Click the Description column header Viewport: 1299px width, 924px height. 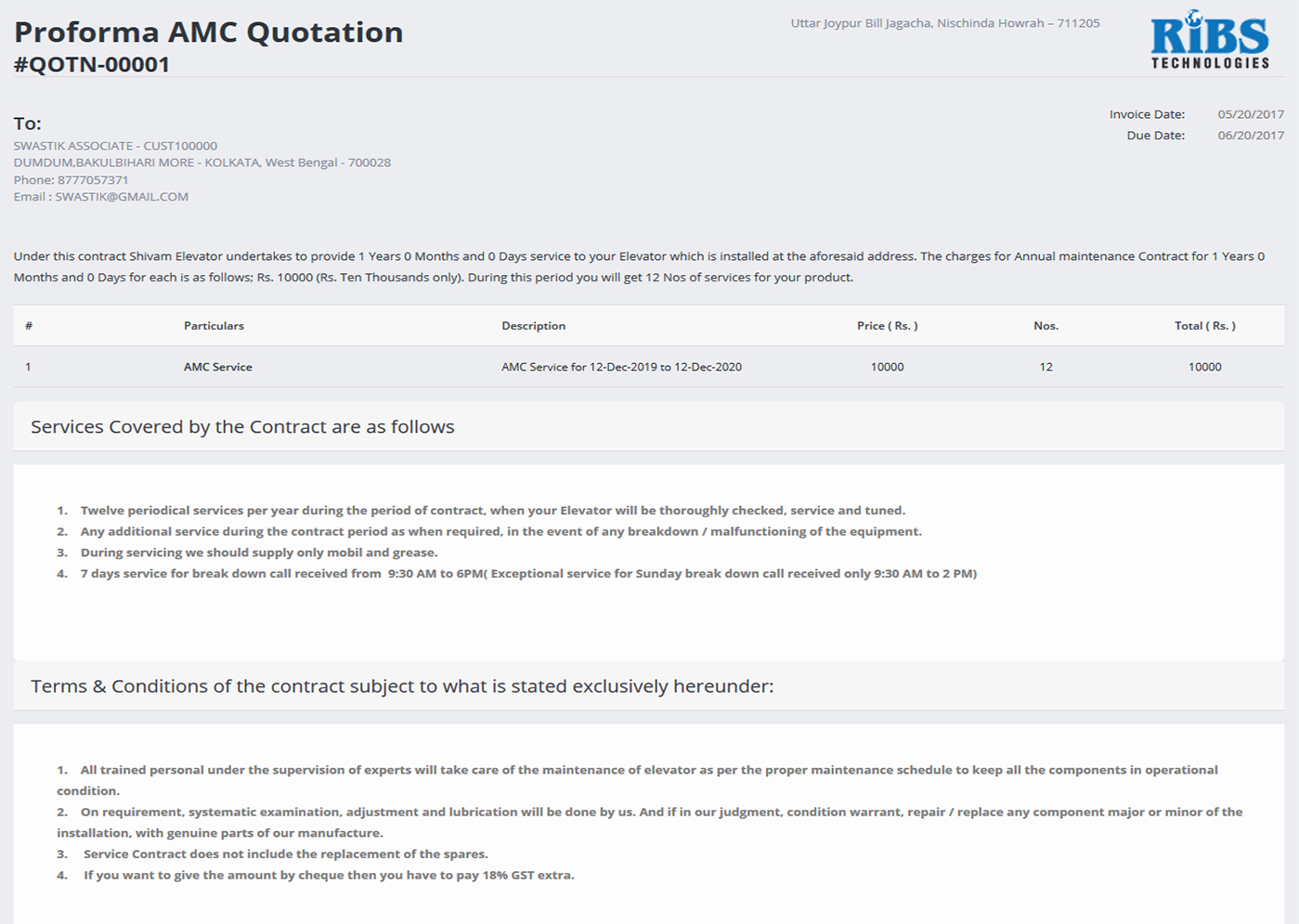(533, 326)
